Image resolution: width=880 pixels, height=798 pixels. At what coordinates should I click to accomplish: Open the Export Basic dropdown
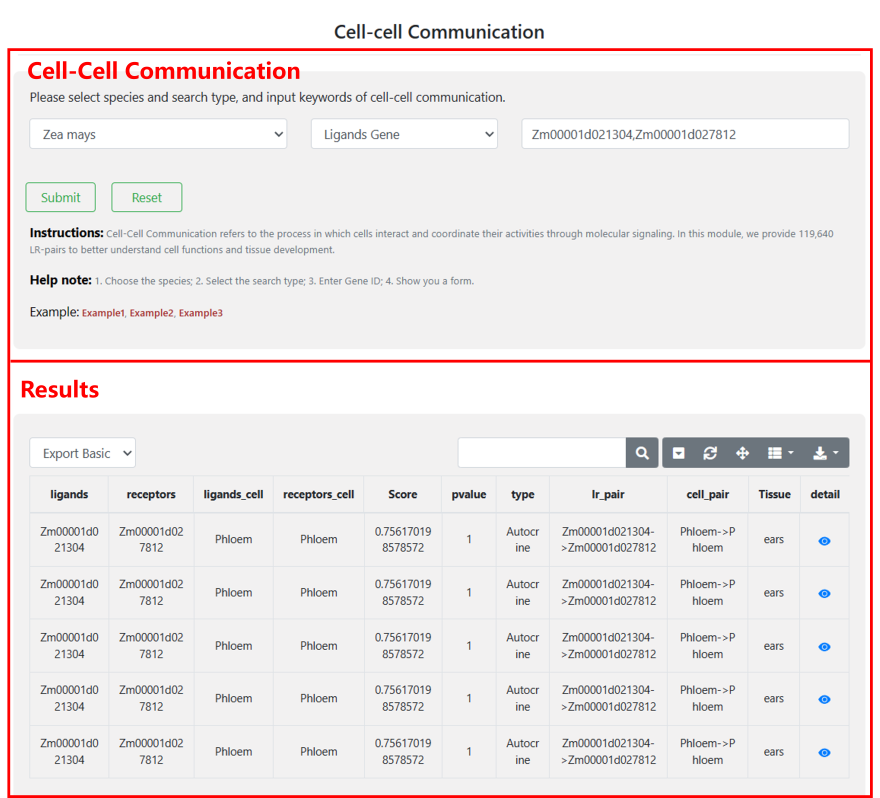coord(82,453)
